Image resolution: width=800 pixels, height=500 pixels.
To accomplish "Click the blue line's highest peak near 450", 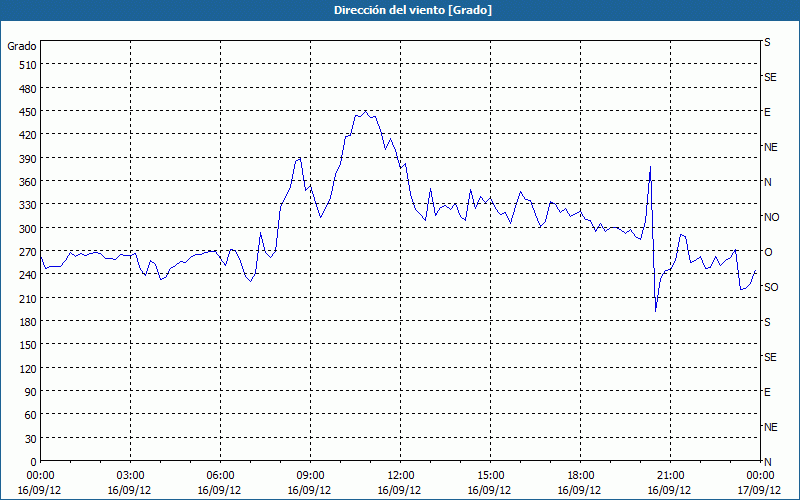I will point(365,112).
